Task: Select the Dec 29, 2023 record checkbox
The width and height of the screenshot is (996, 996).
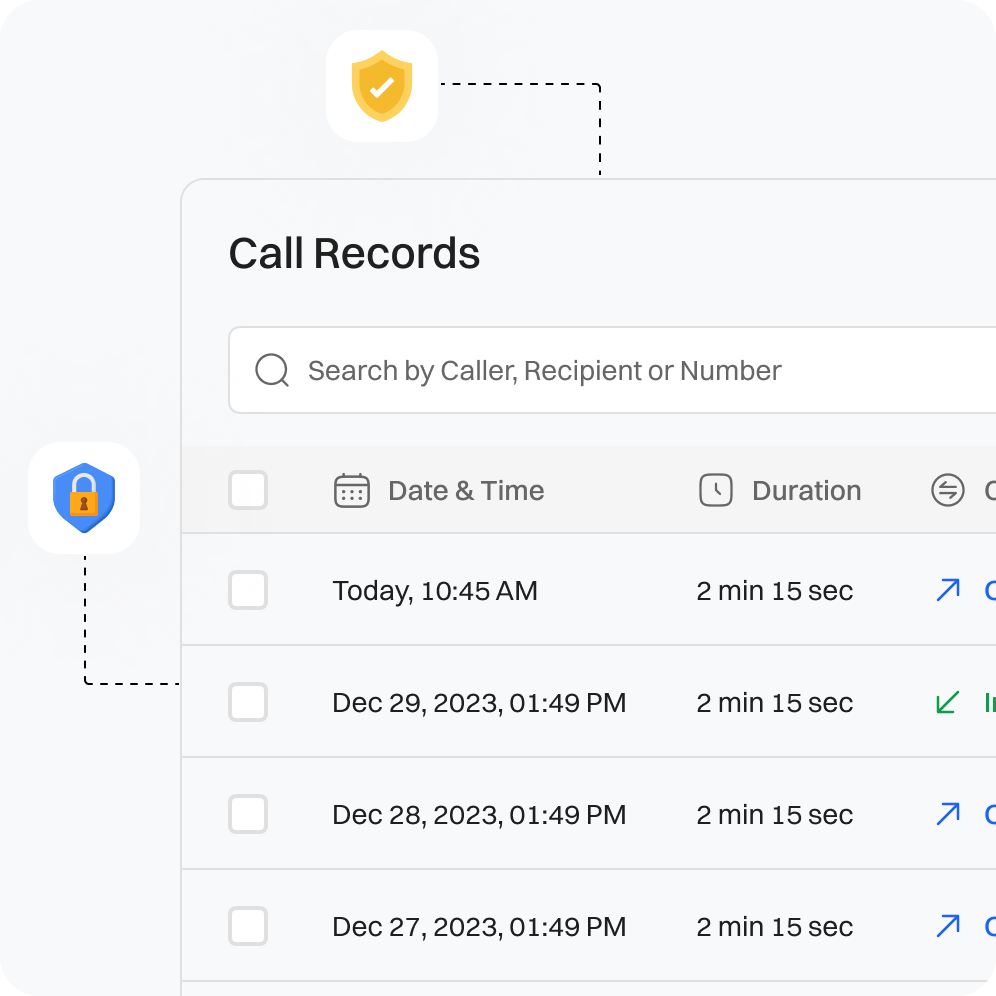Action: (x=248, y=703)
